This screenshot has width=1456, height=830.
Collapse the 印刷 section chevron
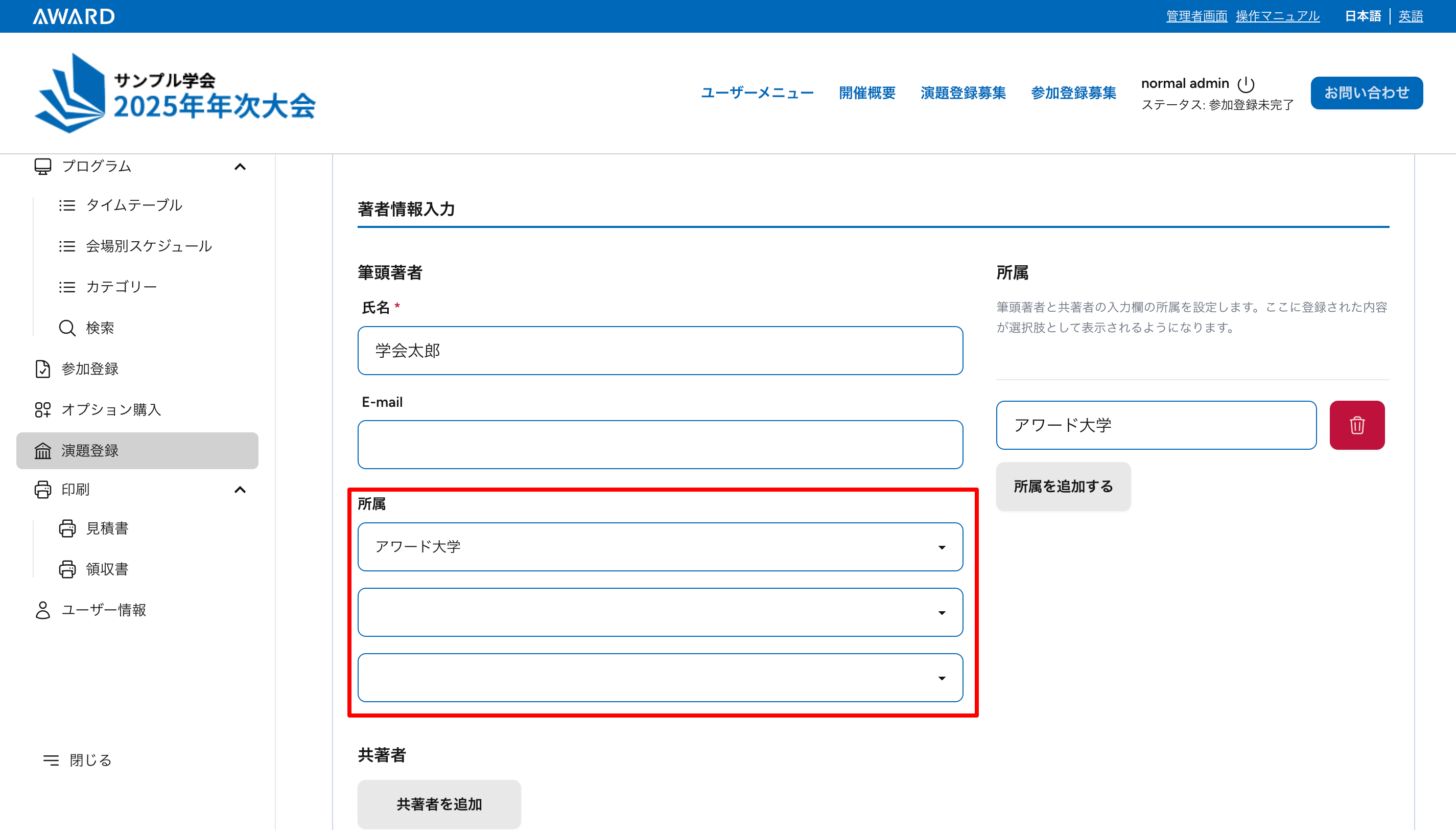click(x=240, y=489)
